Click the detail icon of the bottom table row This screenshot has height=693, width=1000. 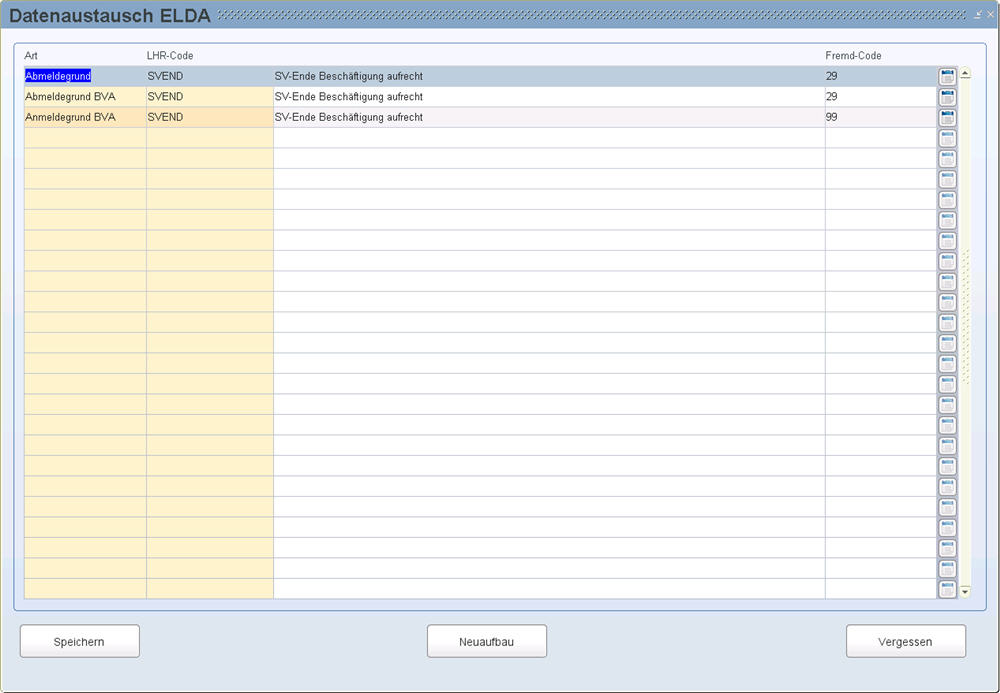(947, 589)
